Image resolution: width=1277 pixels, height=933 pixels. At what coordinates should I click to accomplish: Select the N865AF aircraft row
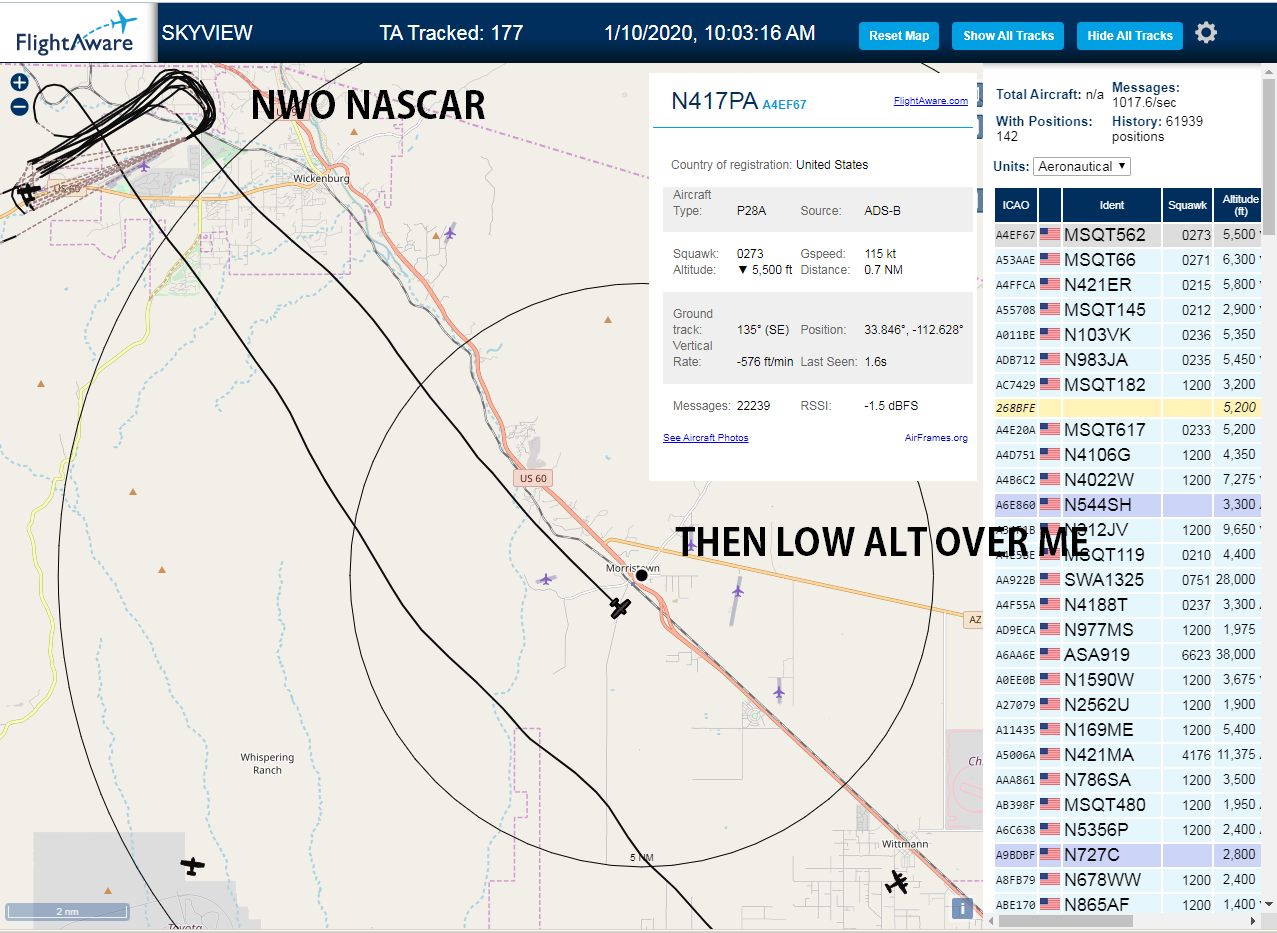tap(1128, 903)
